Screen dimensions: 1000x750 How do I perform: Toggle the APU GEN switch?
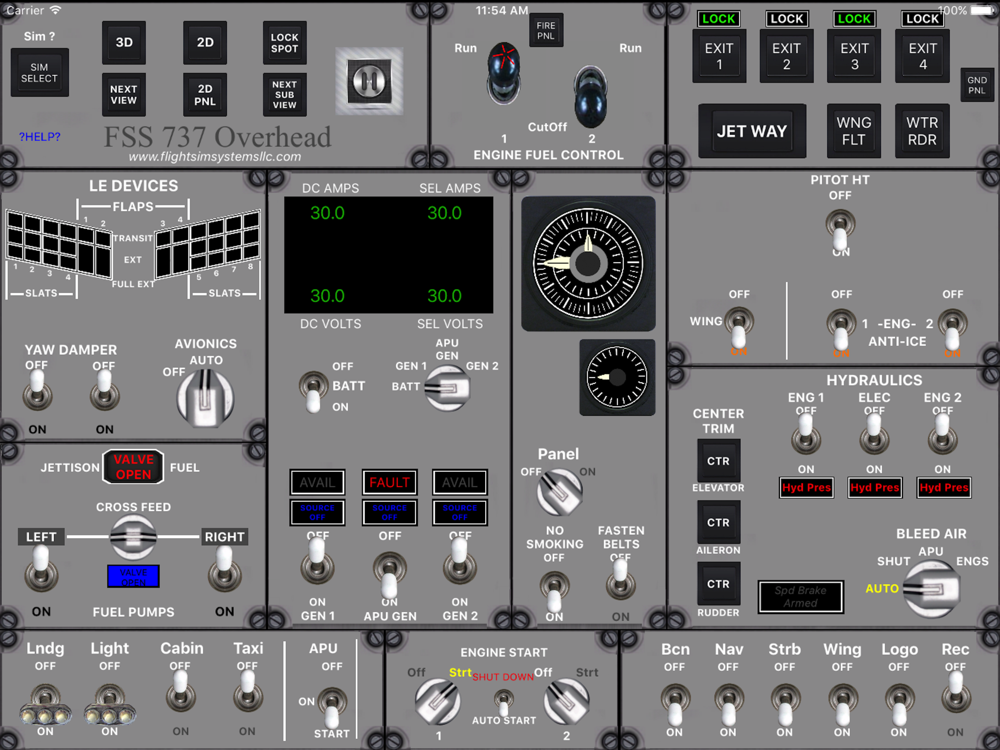coord(389,574)
